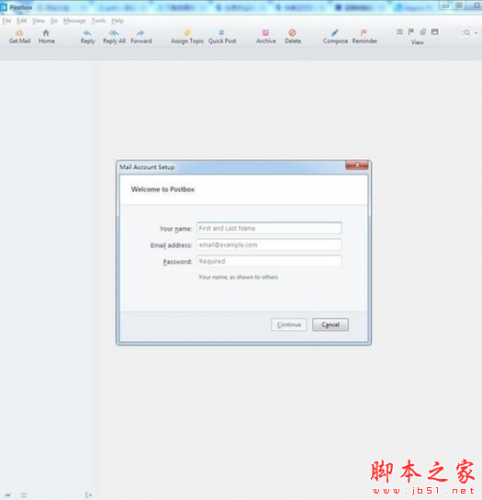
Task: Close the Mail Account Setup dialog
Action: [357, 165]
